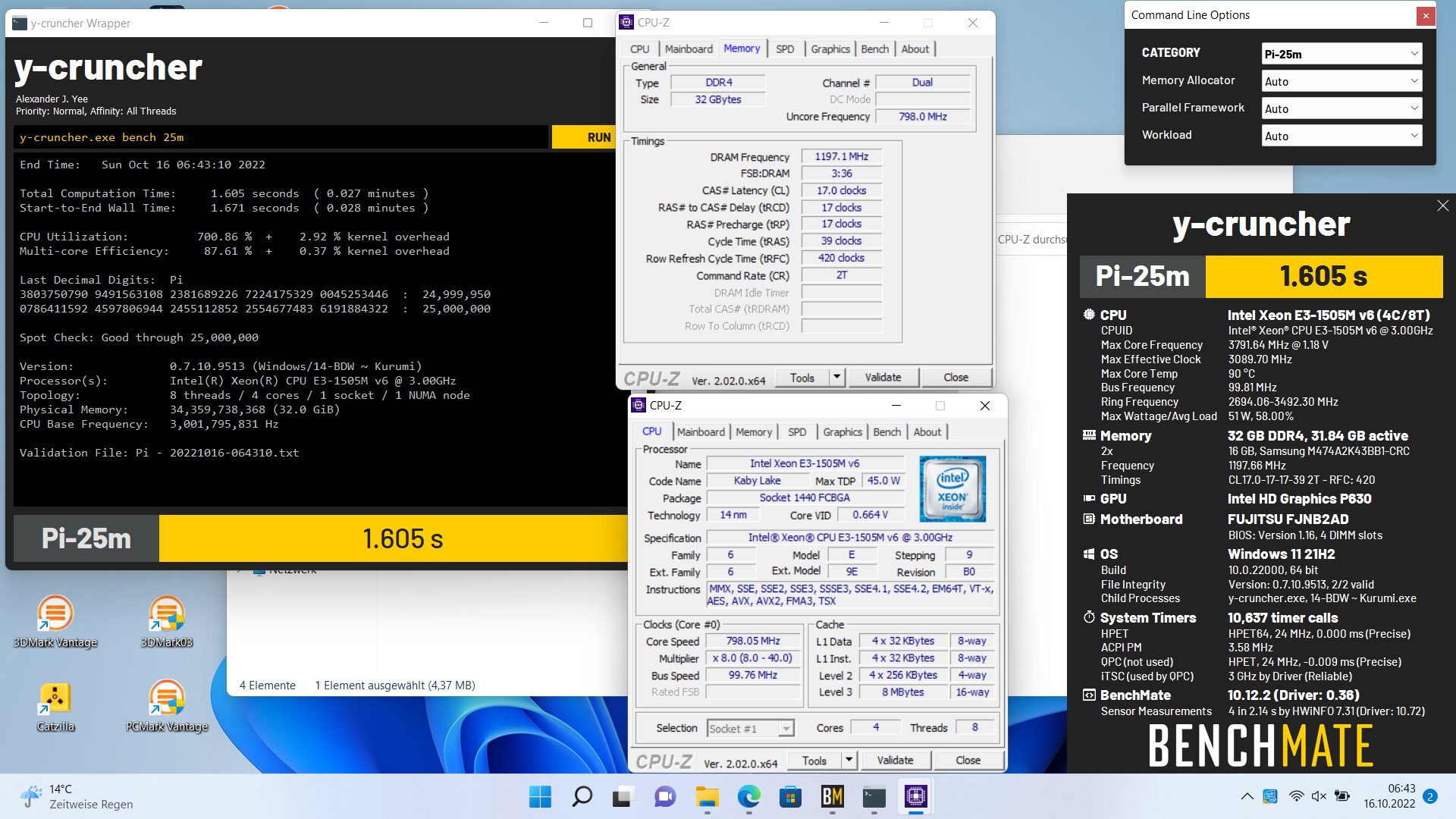1456x819 pixels.
Task: Click Close button in lower CPU-Z window
Action: 968,760
